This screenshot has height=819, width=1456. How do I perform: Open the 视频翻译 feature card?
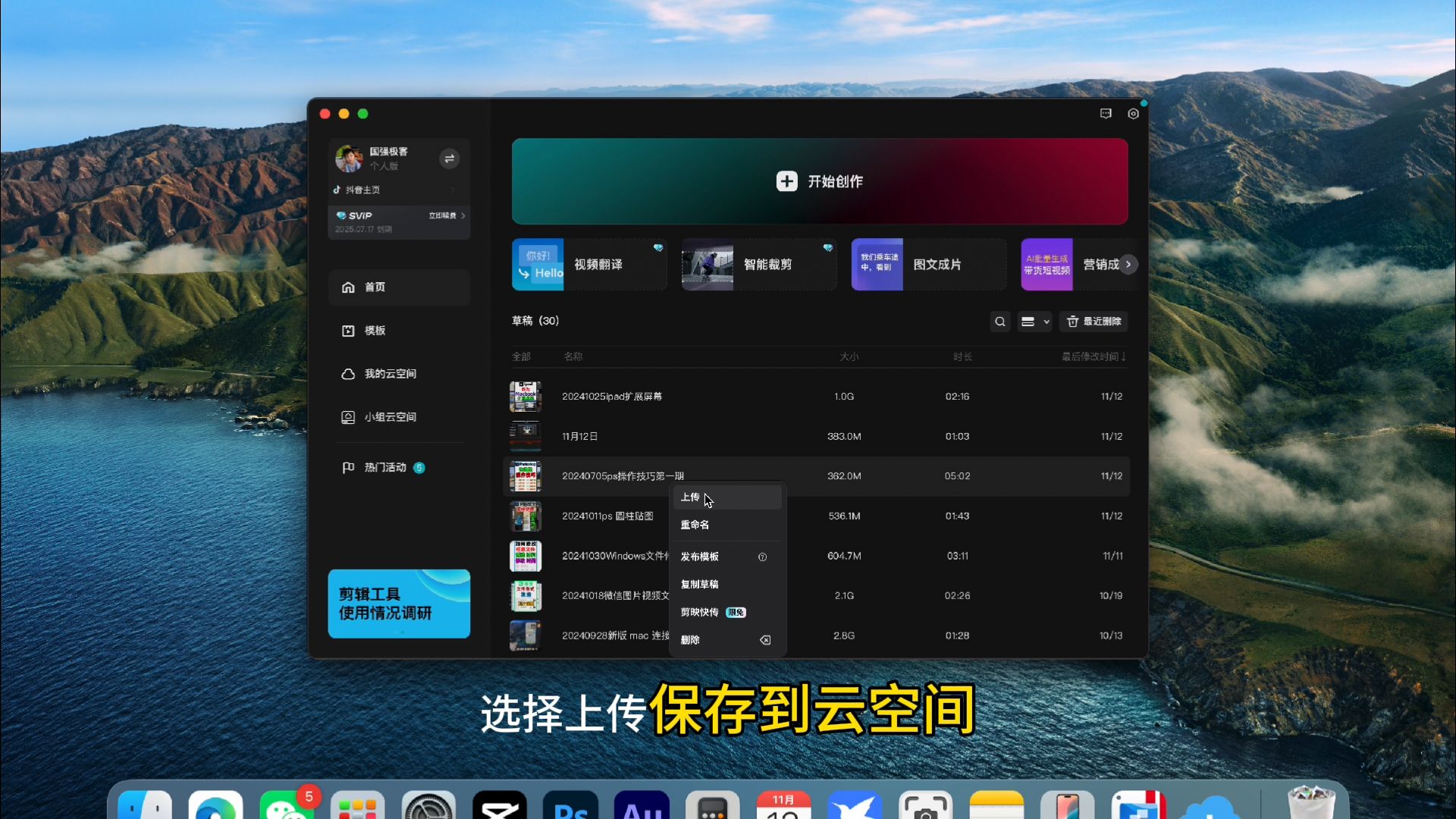point(589,265)
